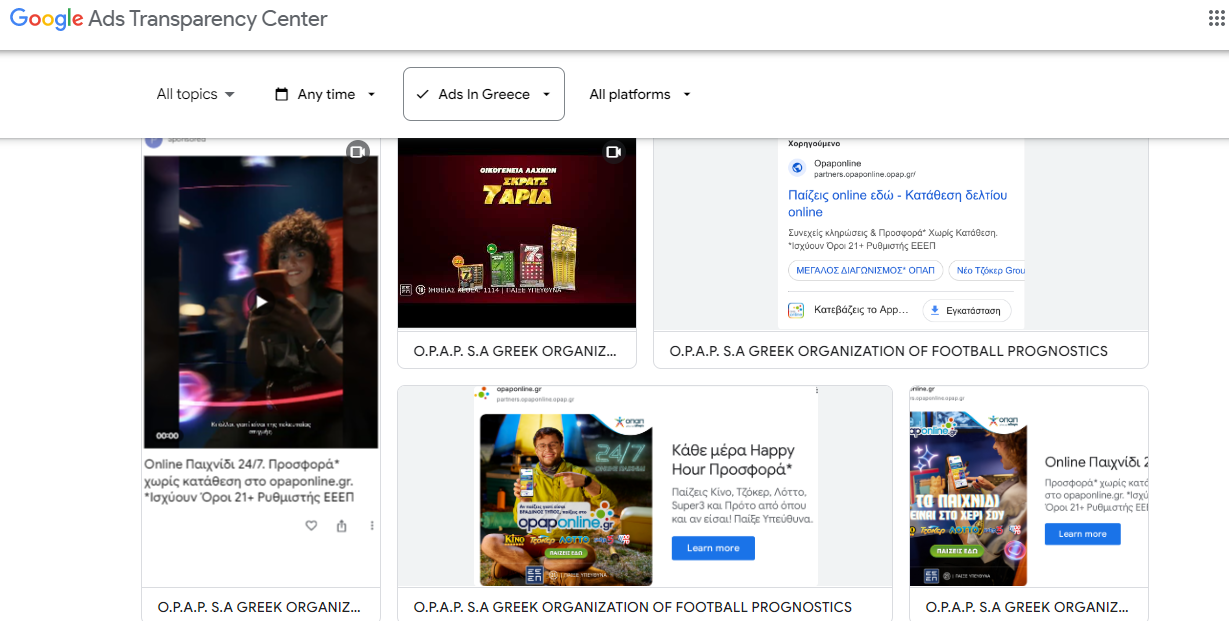Click the headline 'Παίζεις online εδώ - Κατάθεση δελτίου online'
The height and width of the screenshot is (621, 1229).
[x=898, y=203]
